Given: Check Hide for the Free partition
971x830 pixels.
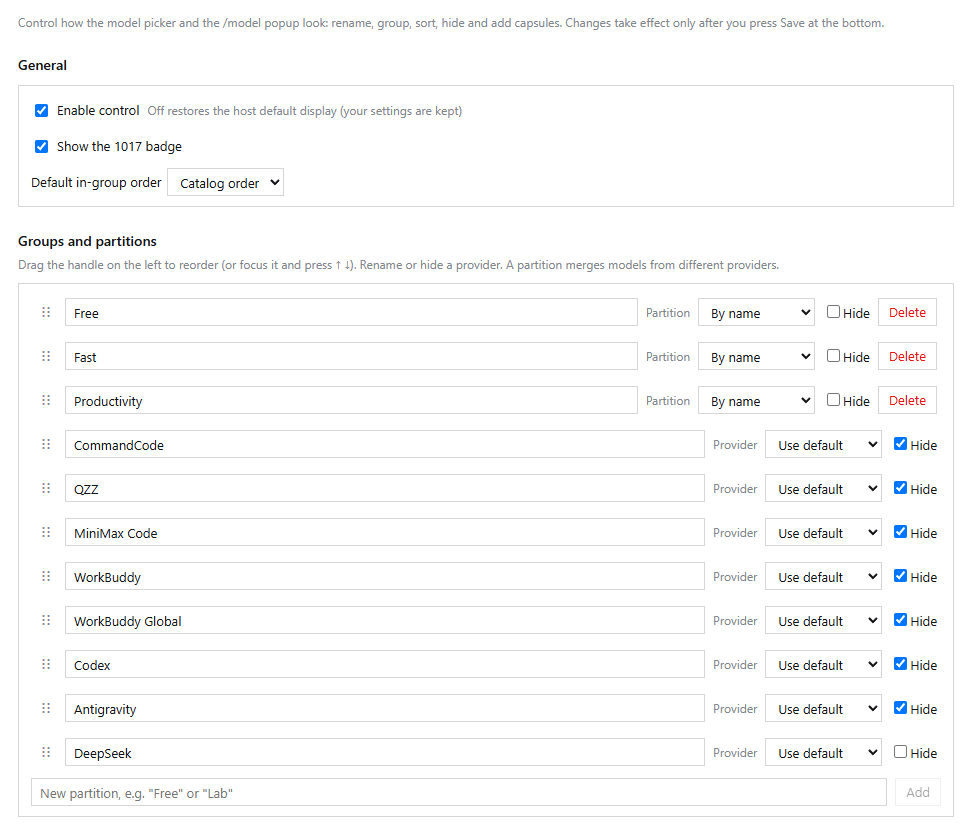Looking at the screenshot, I should click(834, 312).
